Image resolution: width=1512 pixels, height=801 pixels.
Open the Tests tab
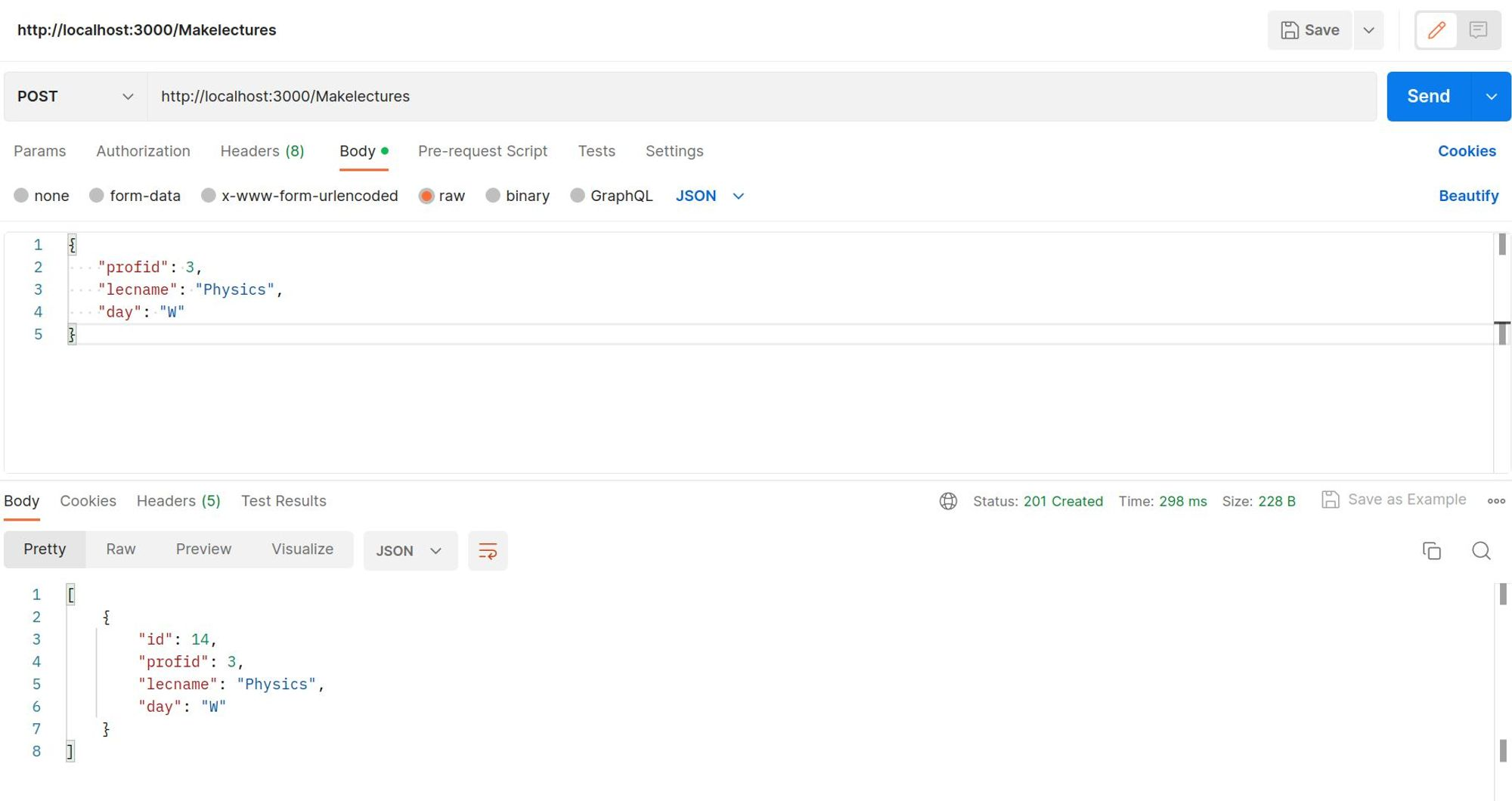tap(596, 151)
